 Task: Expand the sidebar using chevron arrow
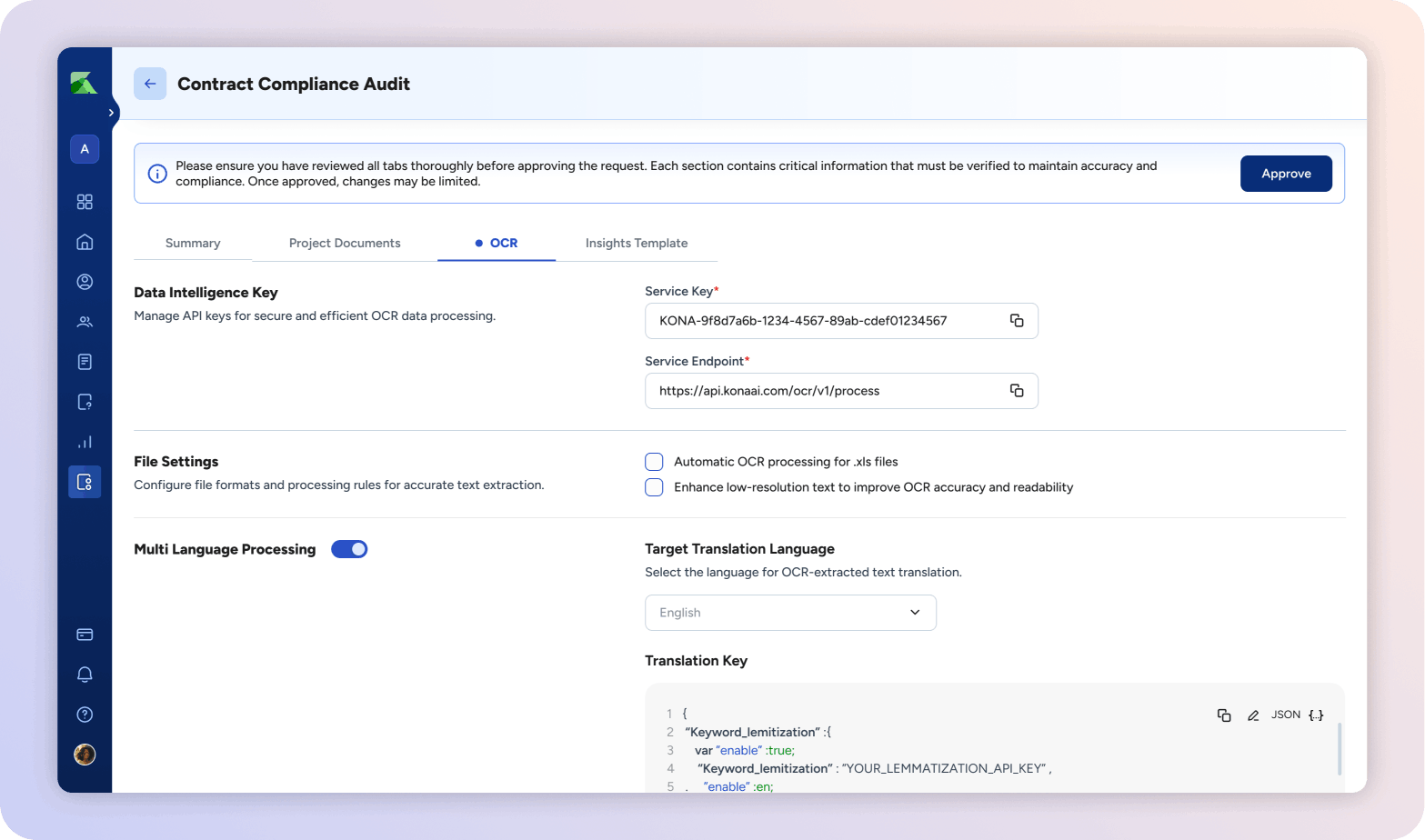tap(111, 113)
